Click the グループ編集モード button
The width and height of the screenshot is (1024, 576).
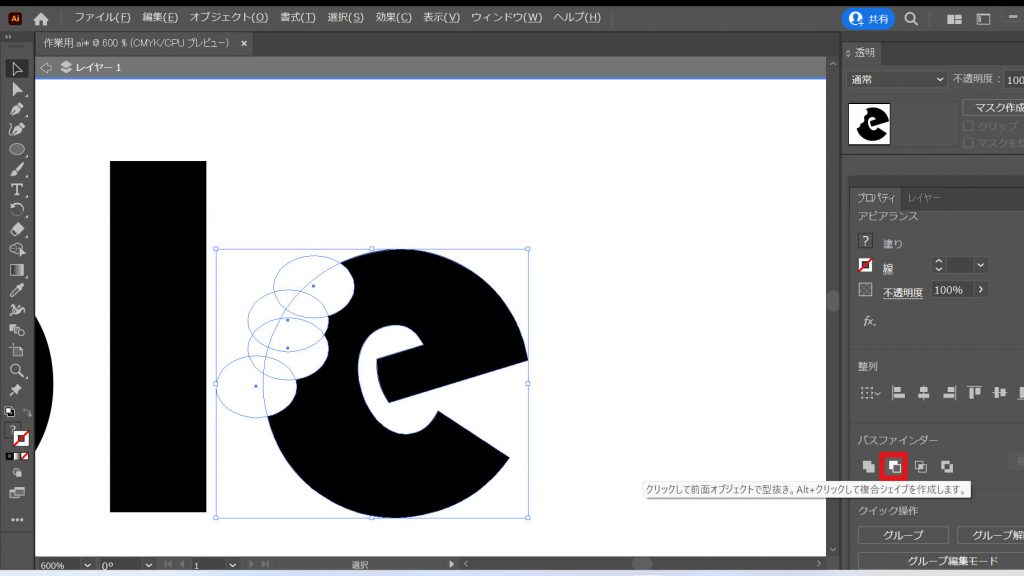click(x=941, y=561)
